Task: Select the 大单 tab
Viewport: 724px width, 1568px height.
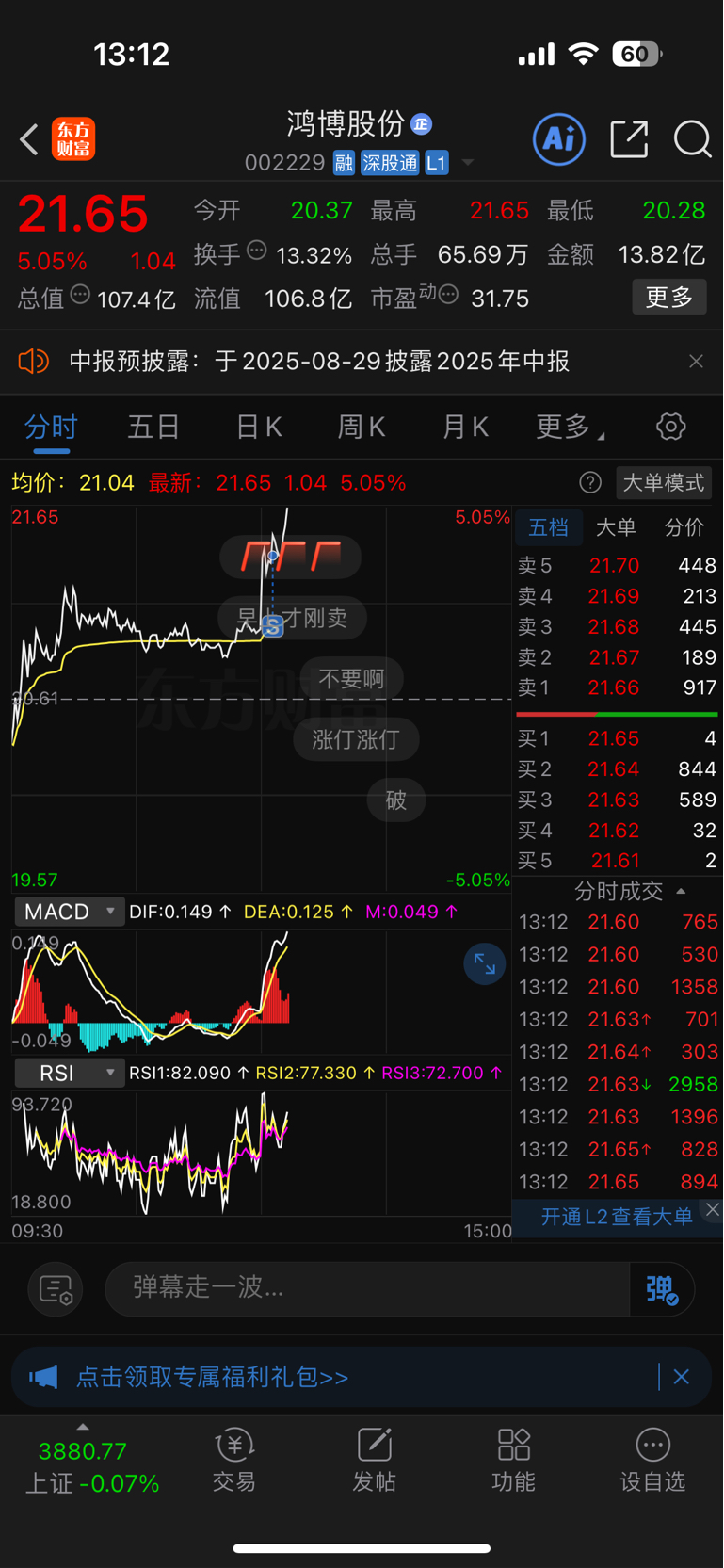Action: [x=616, y=527]
